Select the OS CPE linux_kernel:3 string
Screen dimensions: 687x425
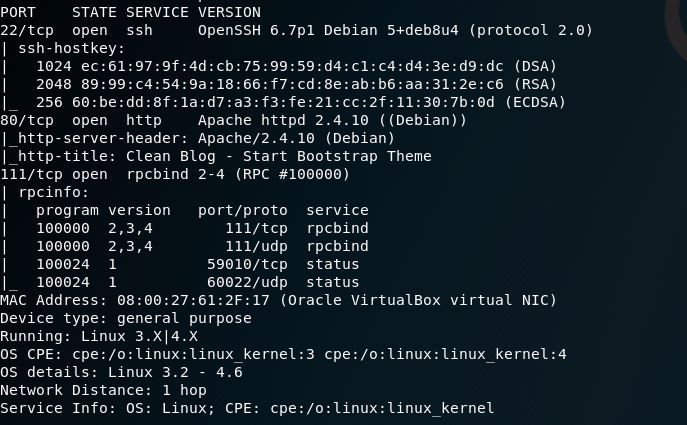(x=193, y=354)
